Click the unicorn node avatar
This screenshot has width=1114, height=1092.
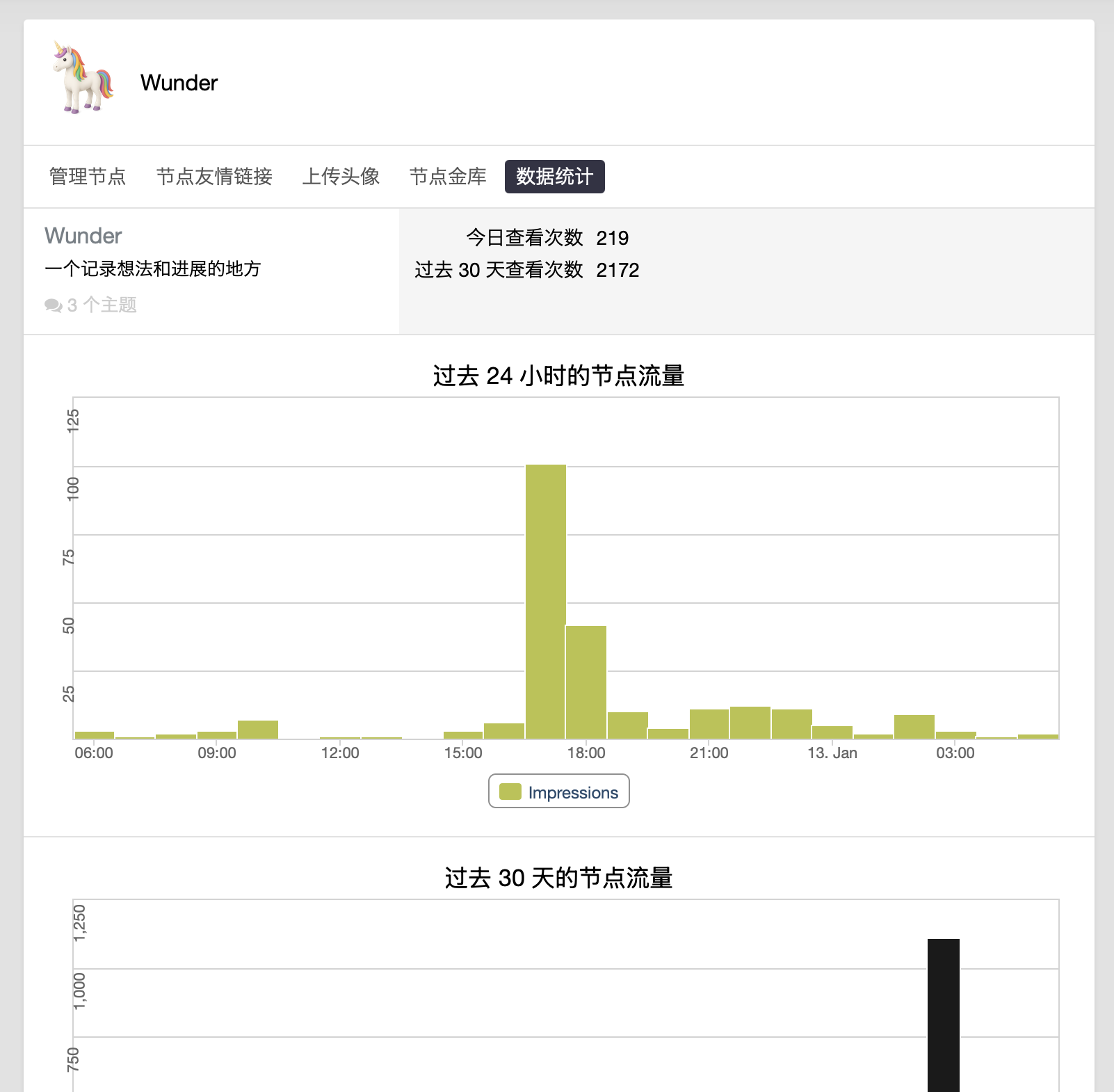(83, 78)
